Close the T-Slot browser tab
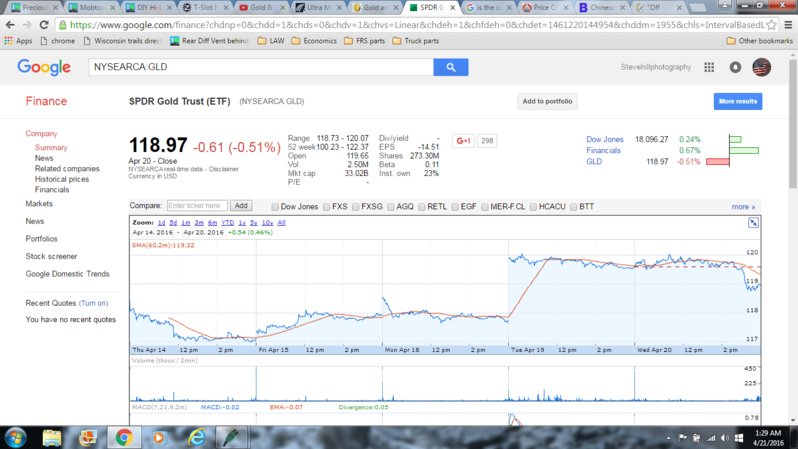 point(226,8)
